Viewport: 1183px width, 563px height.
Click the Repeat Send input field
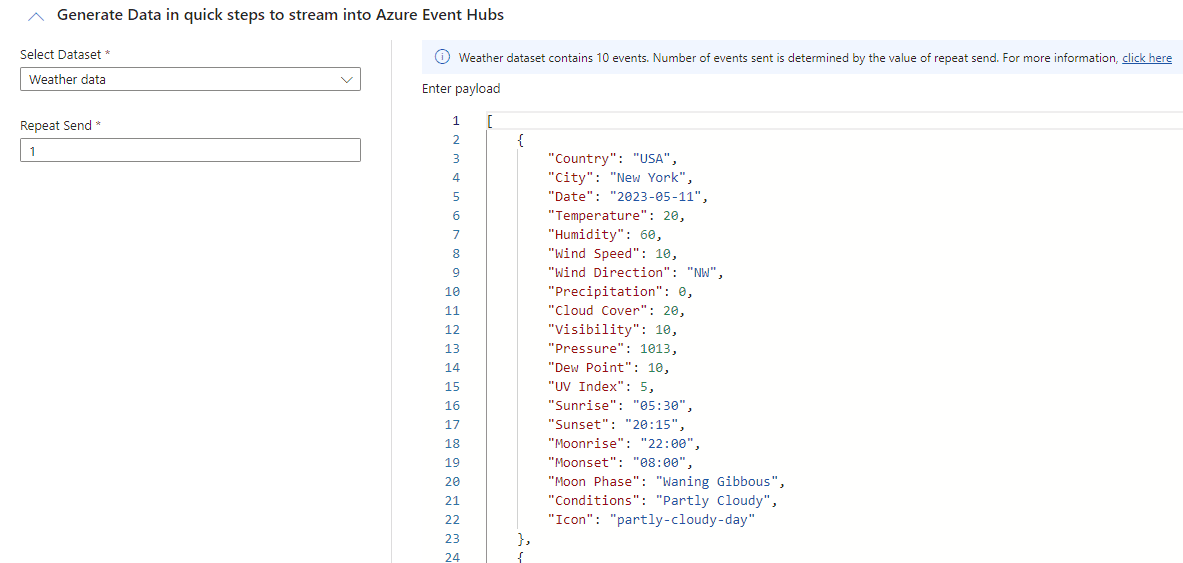pos(190,150)
